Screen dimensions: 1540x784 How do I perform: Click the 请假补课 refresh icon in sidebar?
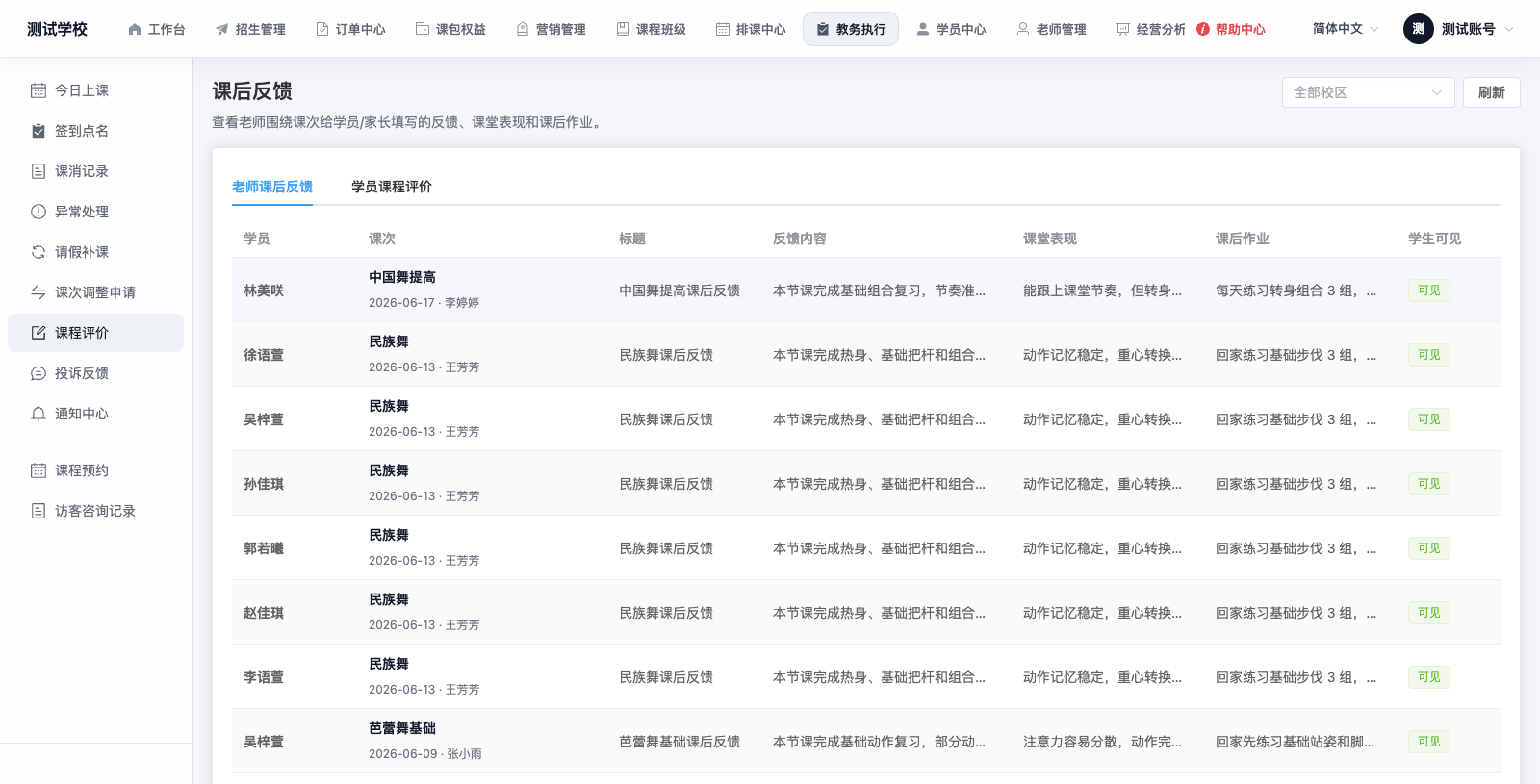point(38,252)
